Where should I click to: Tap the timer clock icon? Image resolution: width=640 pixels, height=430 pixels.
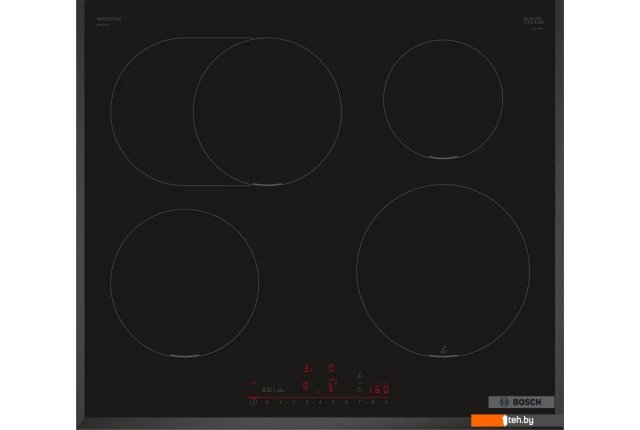[x=359, y=389]
